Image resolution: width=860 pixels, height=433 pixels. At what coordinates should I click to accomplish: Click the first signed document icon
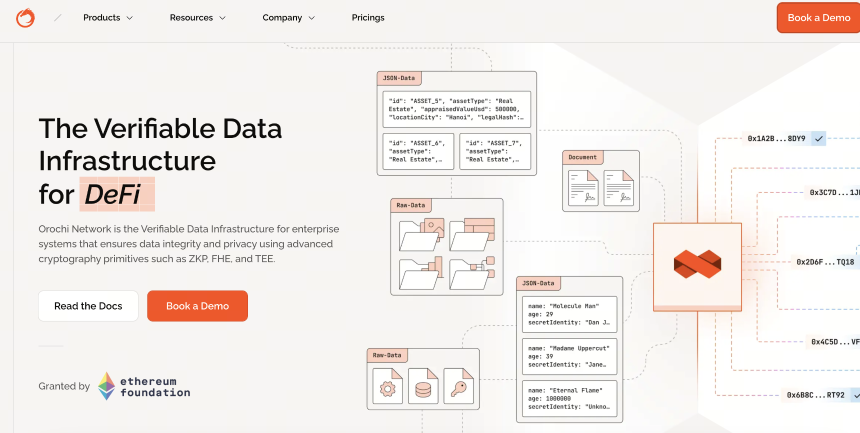click(x=583, y=188)
